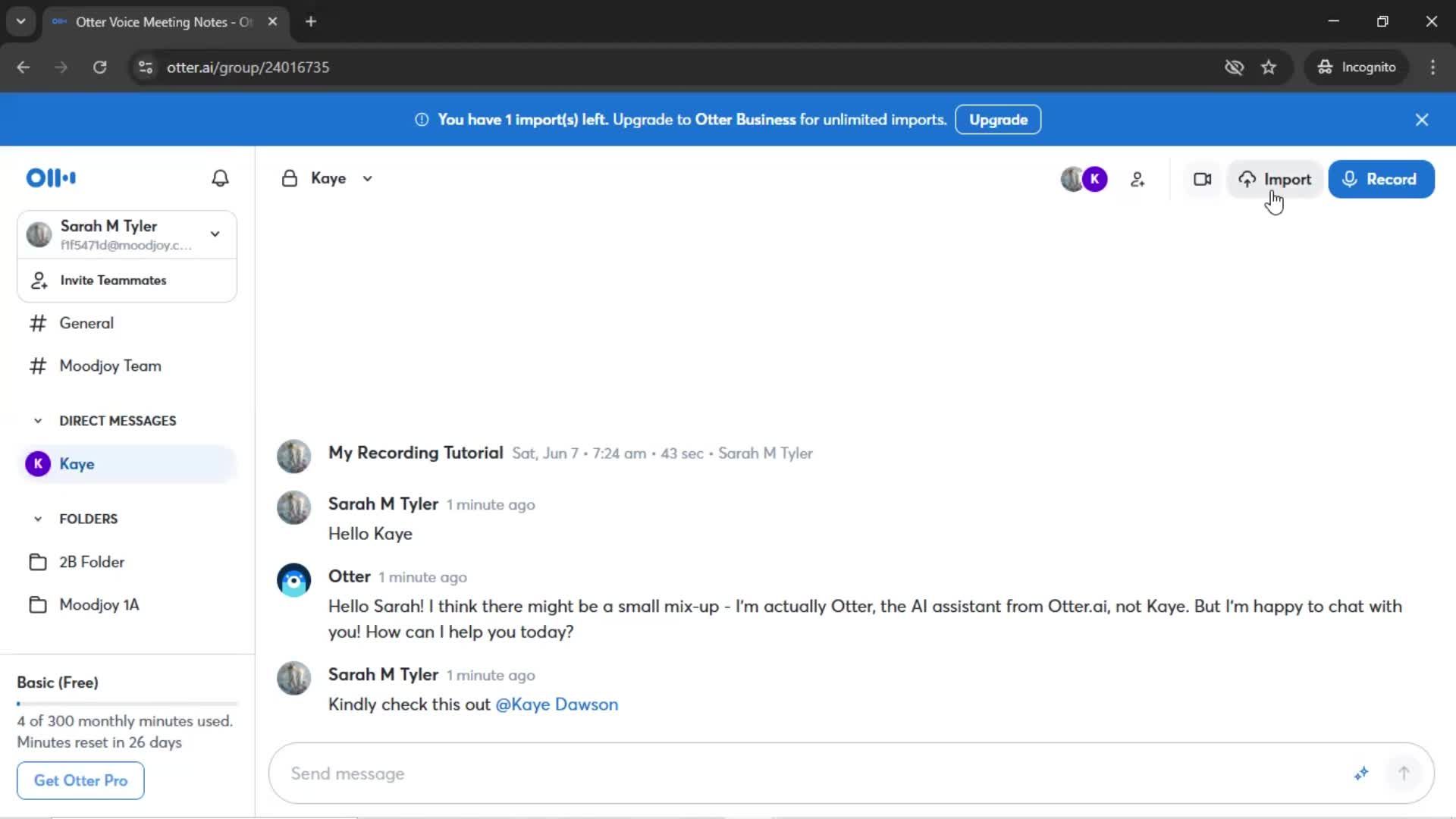Click the K avatar beside Kaye
Image resolution: width=1456 pixels, height=819 pixels.
pyautogui.click(x=38, y=464)
